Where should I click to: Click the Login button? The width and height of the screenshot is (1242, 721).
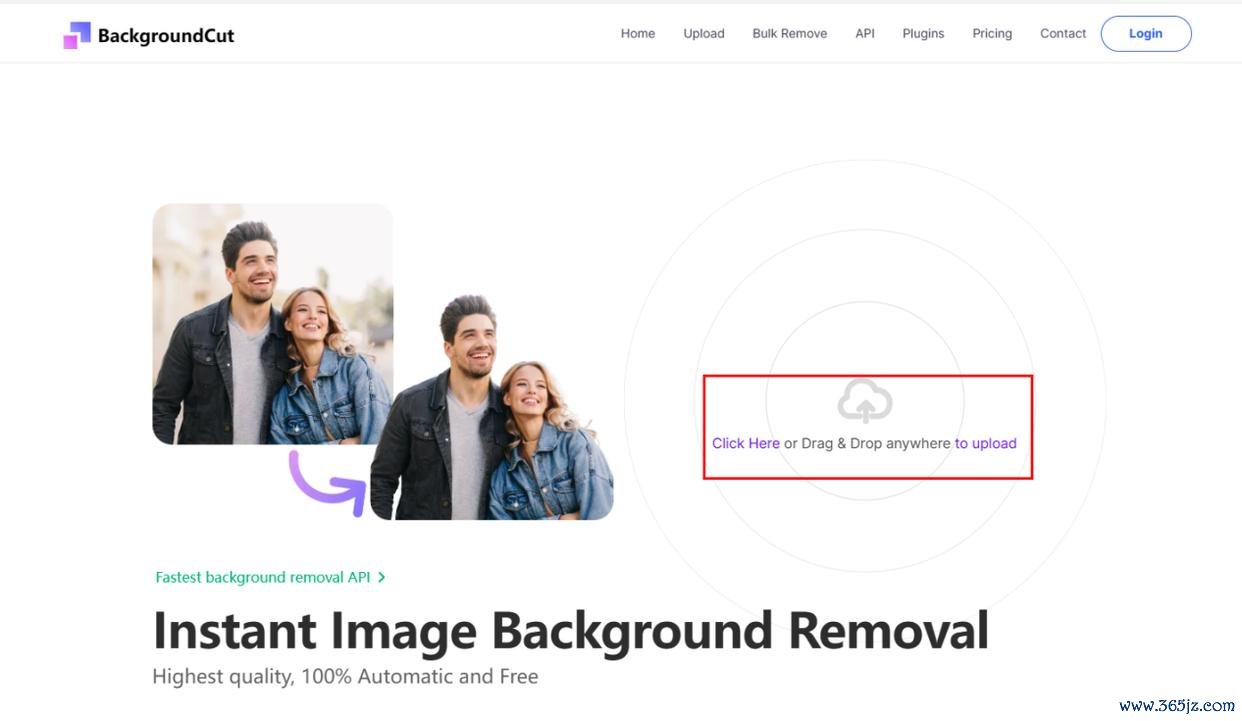(x=1146, y=33)
